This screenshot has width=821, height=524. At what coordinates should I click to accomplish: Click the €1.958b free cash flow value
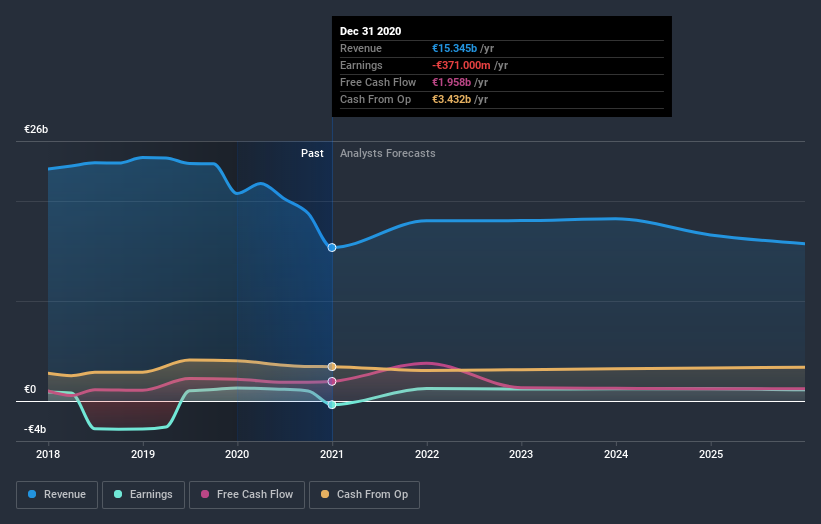pos(451,82)
